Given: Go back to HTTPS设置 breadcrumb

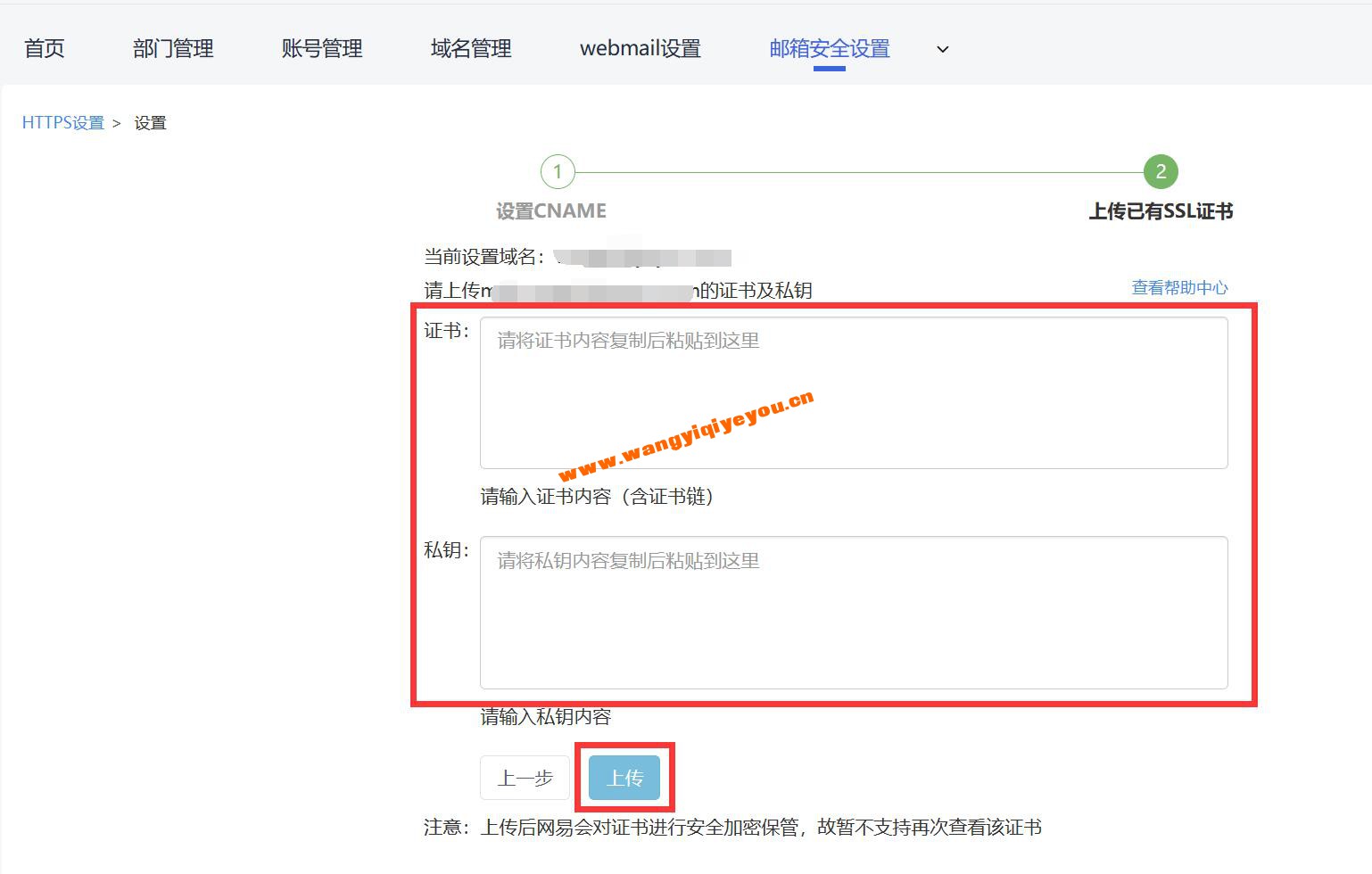Looking at the screenshot, I should click(63, 123).
